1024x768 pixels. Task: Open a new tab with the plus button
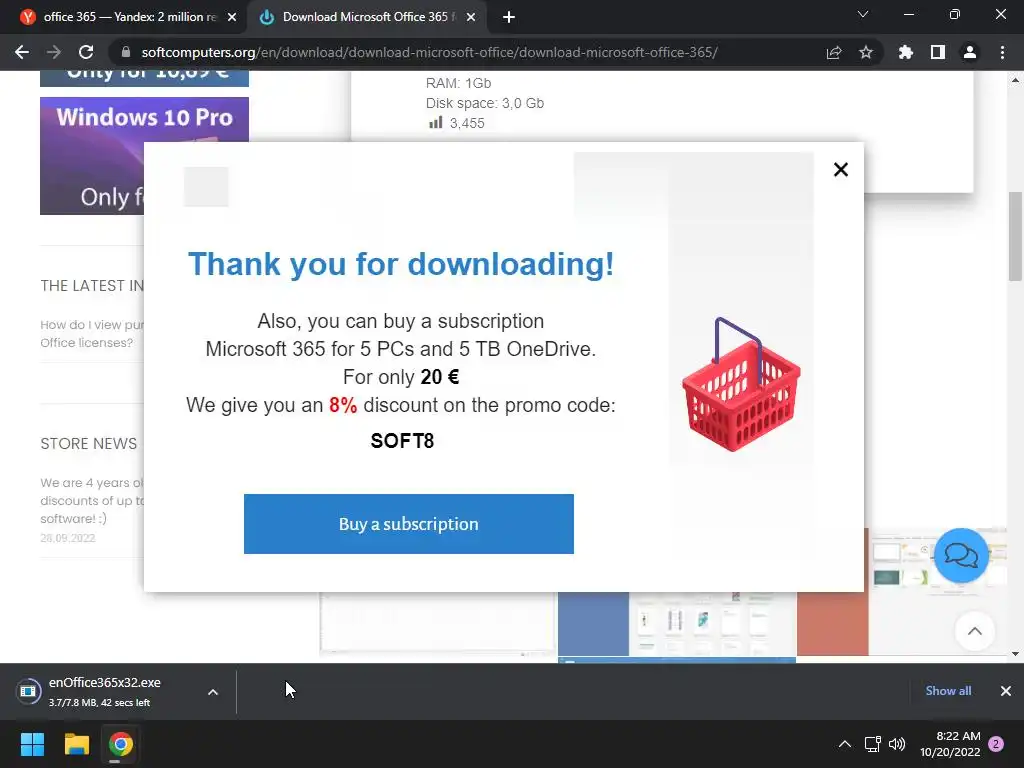pyautogui.click(x=509, y=17)
